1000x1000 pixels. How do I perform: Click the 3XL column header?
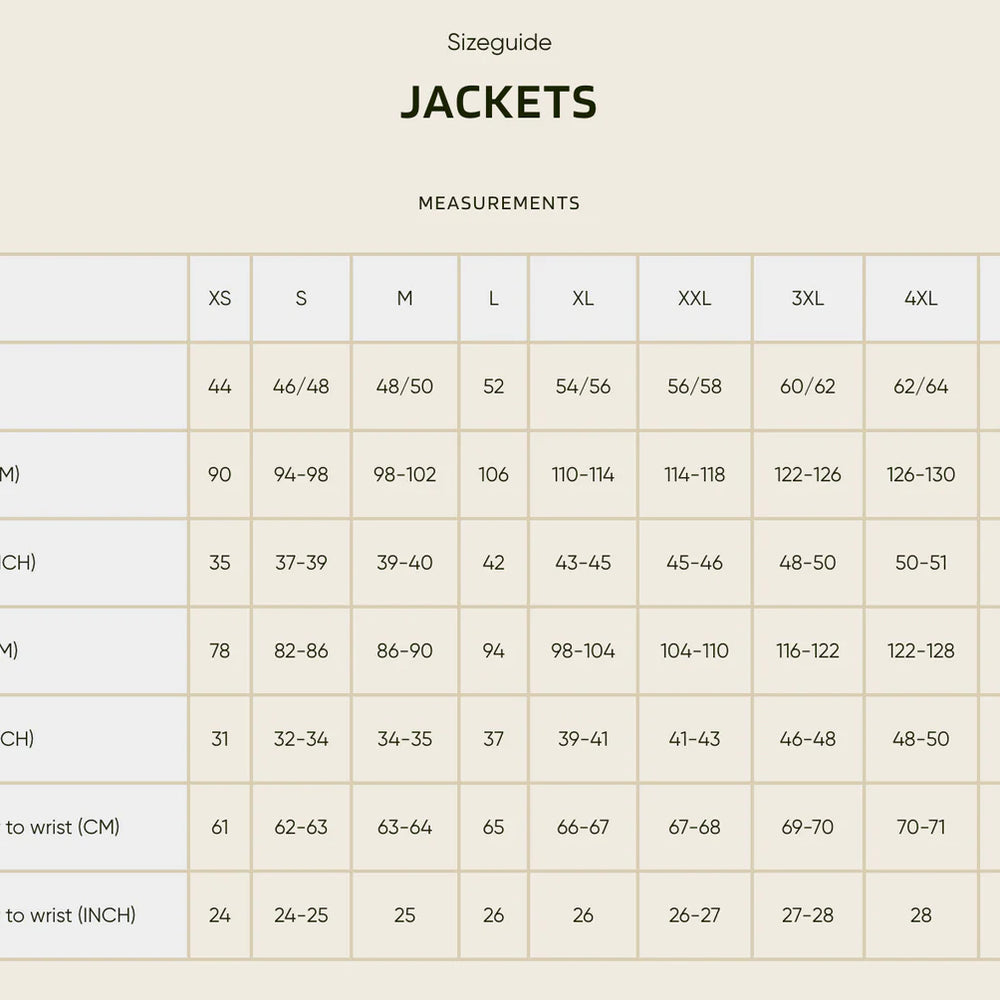807,298
